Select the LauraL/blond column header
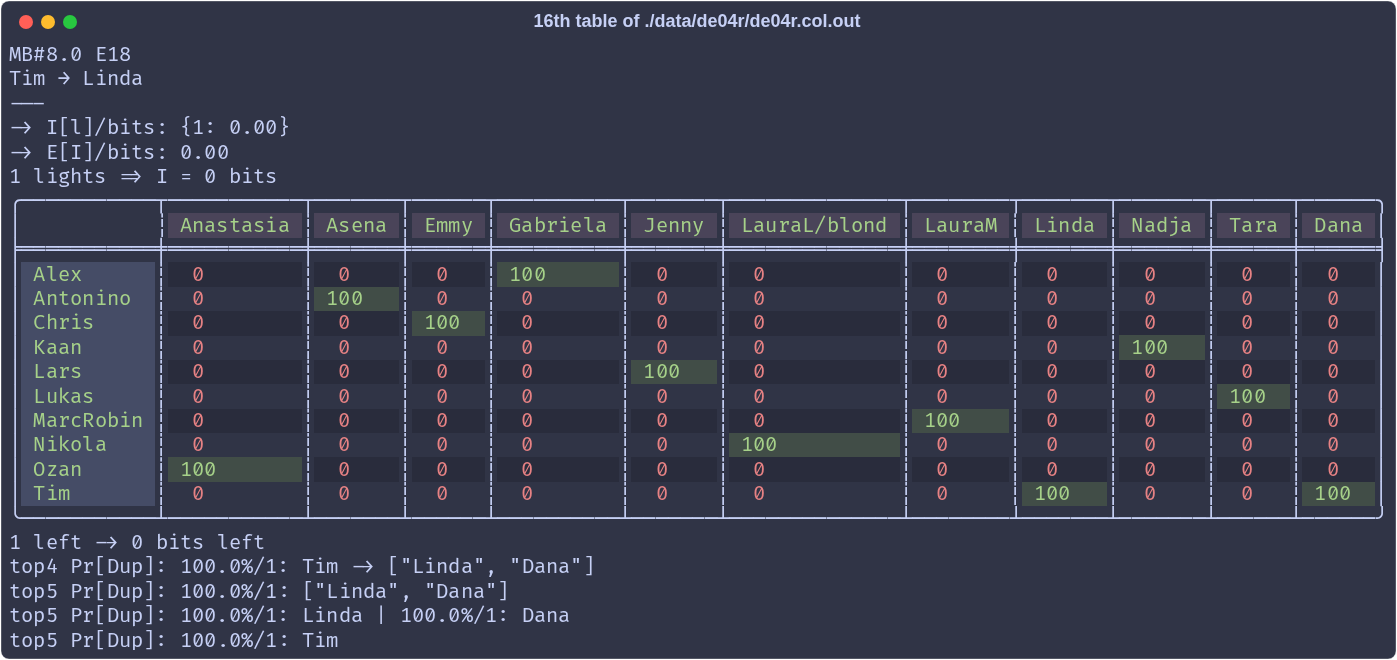1397x660 pixels. (x=814, y=225)
